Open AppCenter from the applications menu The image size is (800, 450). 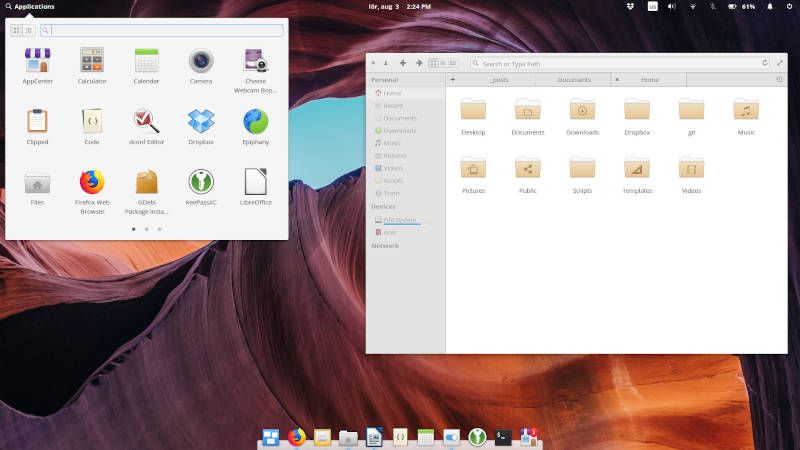click(x=37, y=66)
